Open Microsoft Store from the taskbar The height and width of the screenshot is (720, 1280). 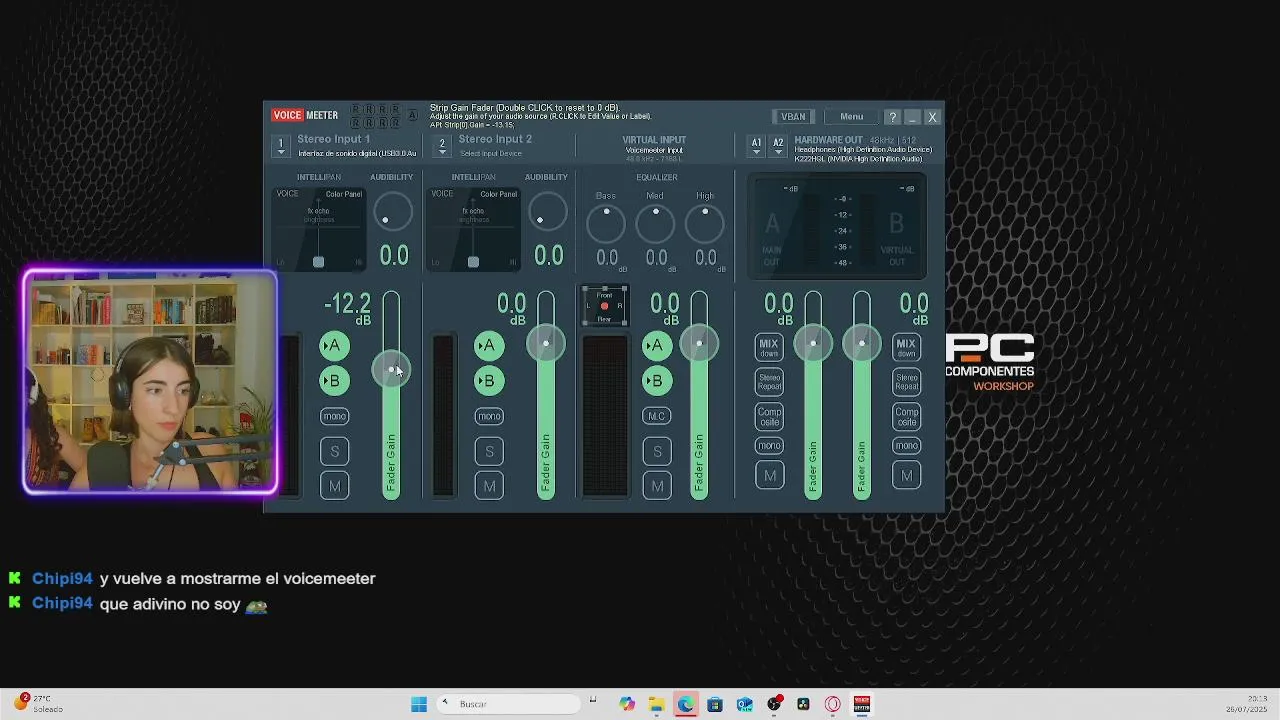click(x=715, y=704)
